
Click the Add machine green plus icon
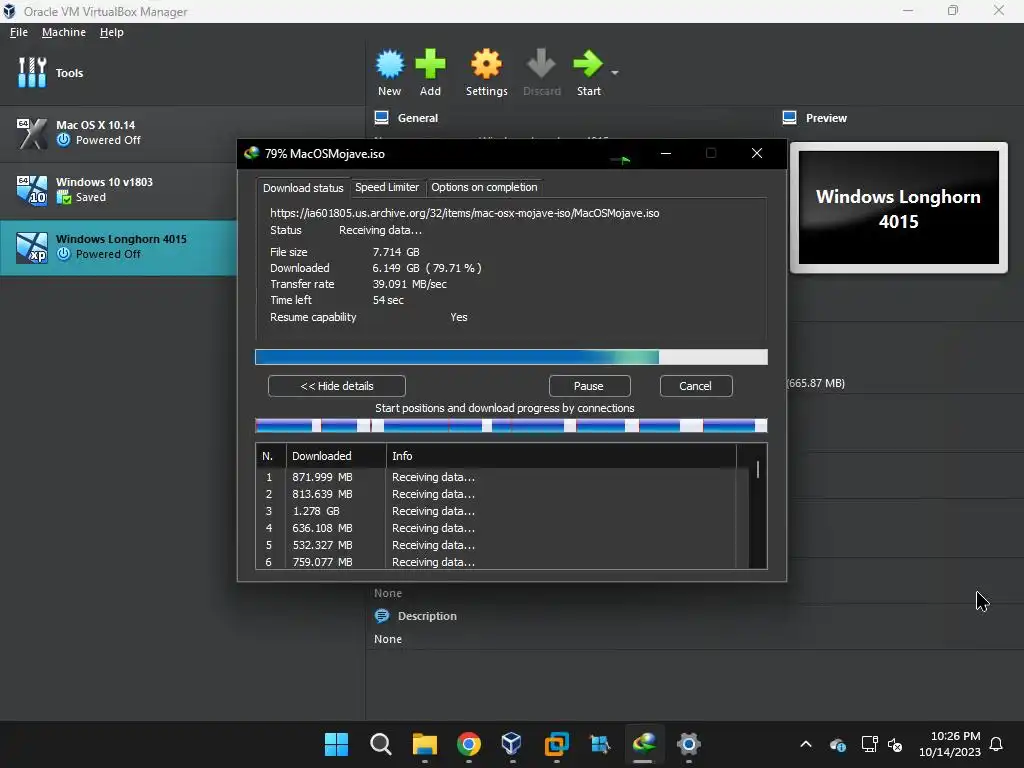(x=430, y=64)
